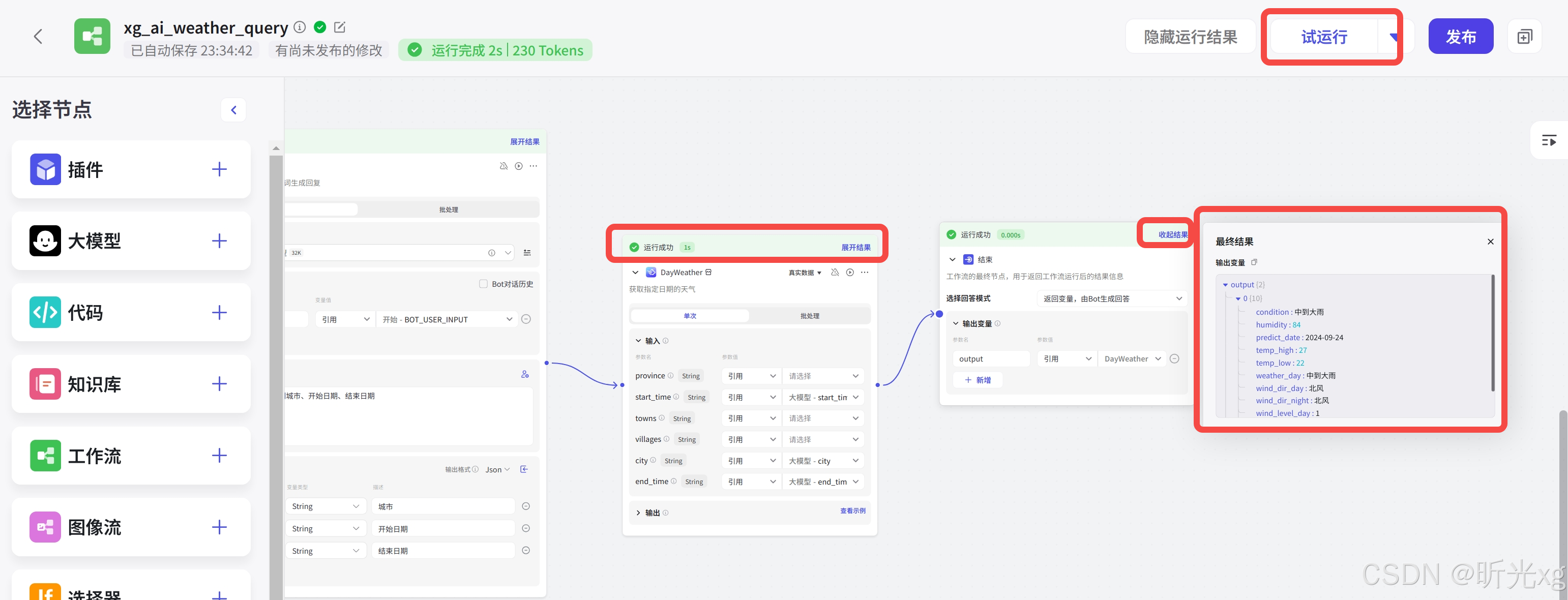Add a 大模型 node with plus icon
Image resolution: width=1568 pixels, height=600 pixels.
point(219,241)
